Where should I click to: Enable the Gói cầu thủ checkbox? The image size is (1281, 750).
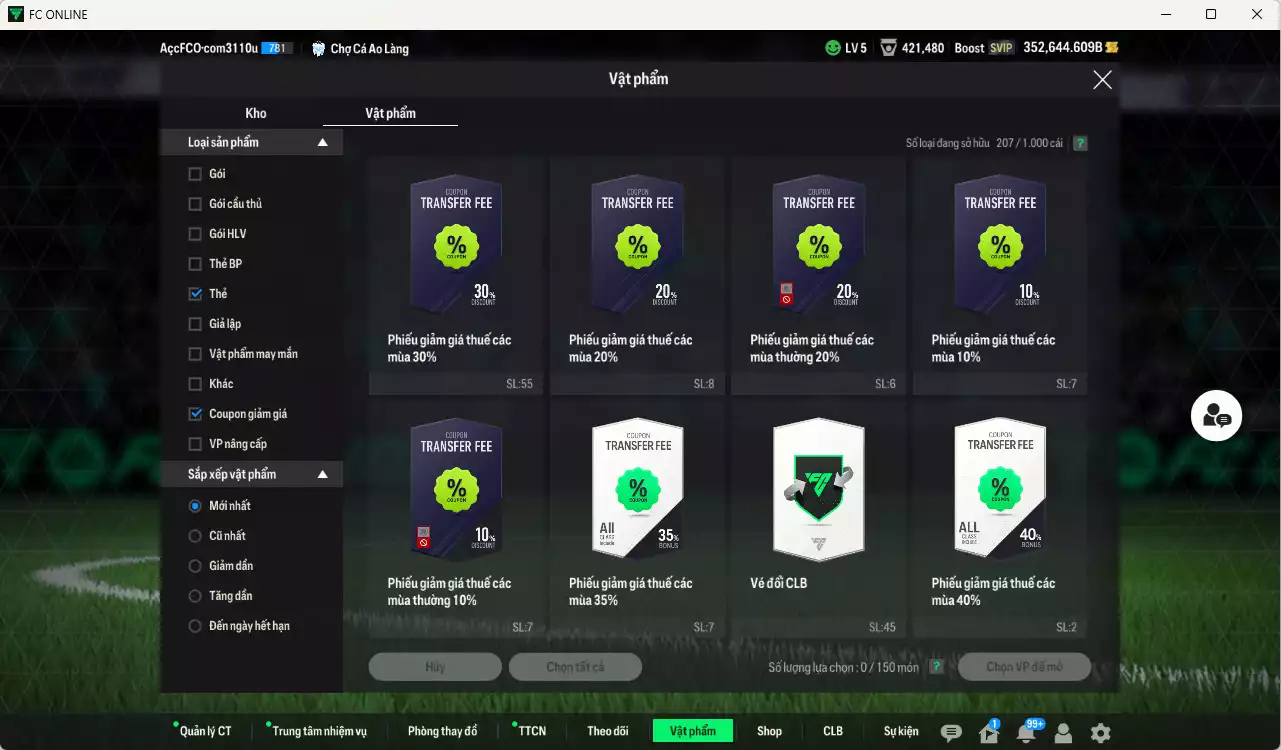(x=195, y=204)
